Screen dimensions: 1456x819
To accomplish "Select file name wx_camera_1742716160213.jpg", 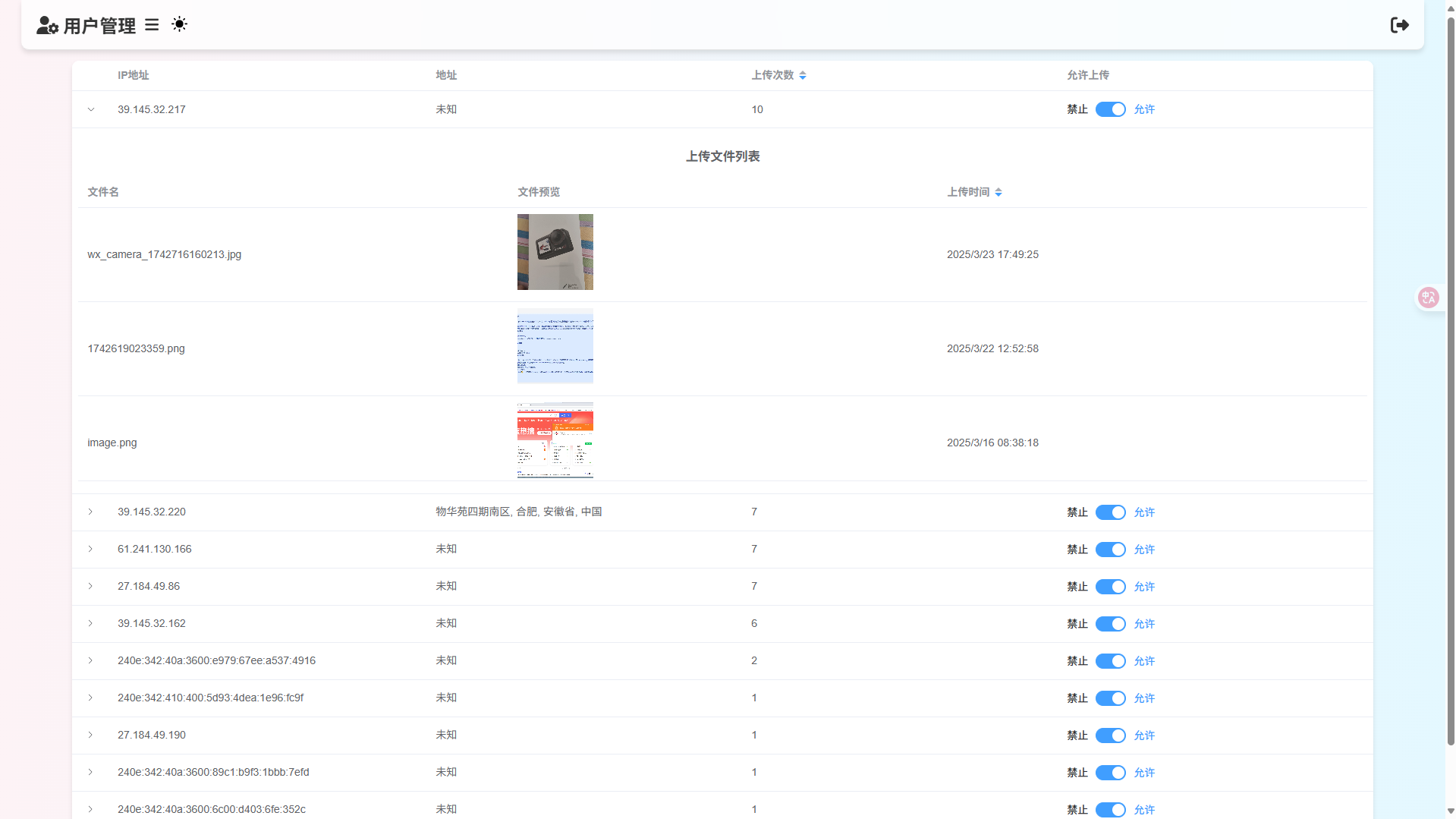I will tap(165, 254).
